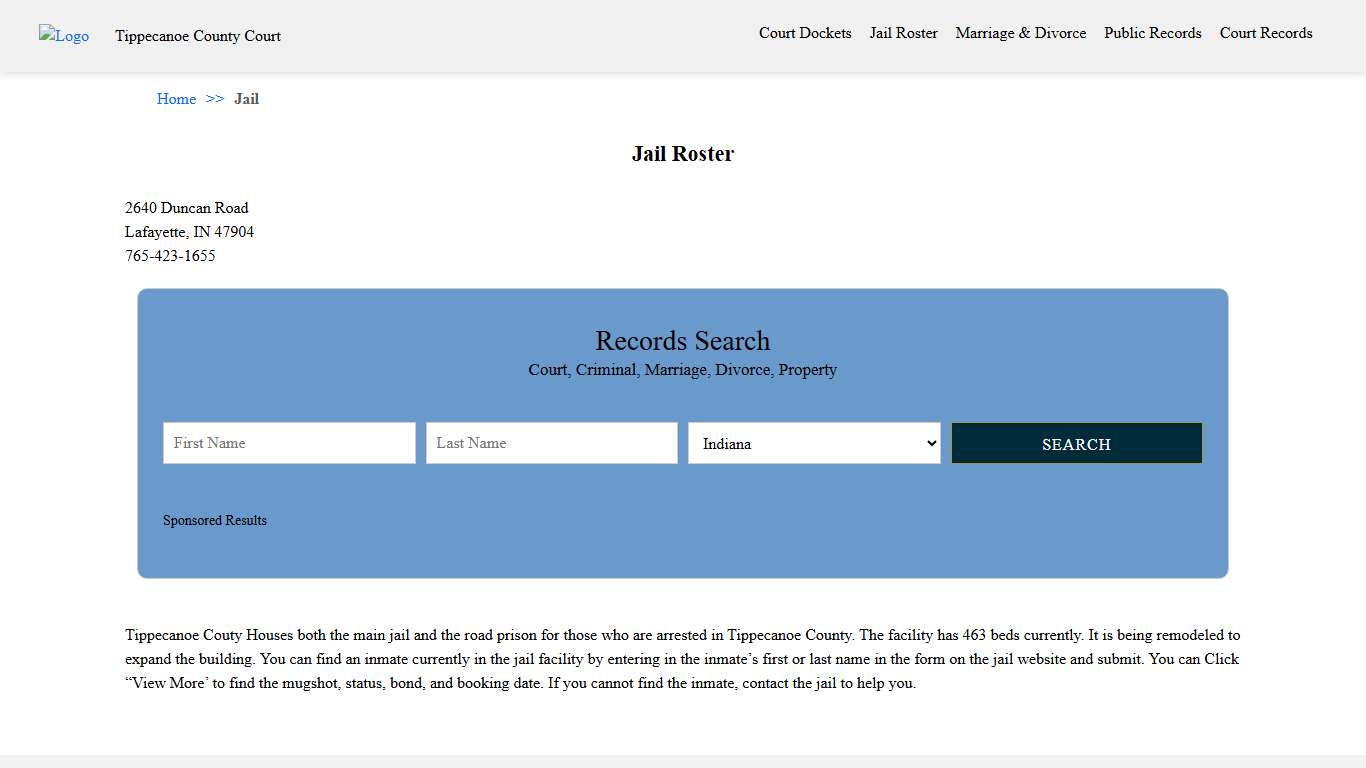
Task: Click the Home breadcrumb link
Action: pos(176,99)
